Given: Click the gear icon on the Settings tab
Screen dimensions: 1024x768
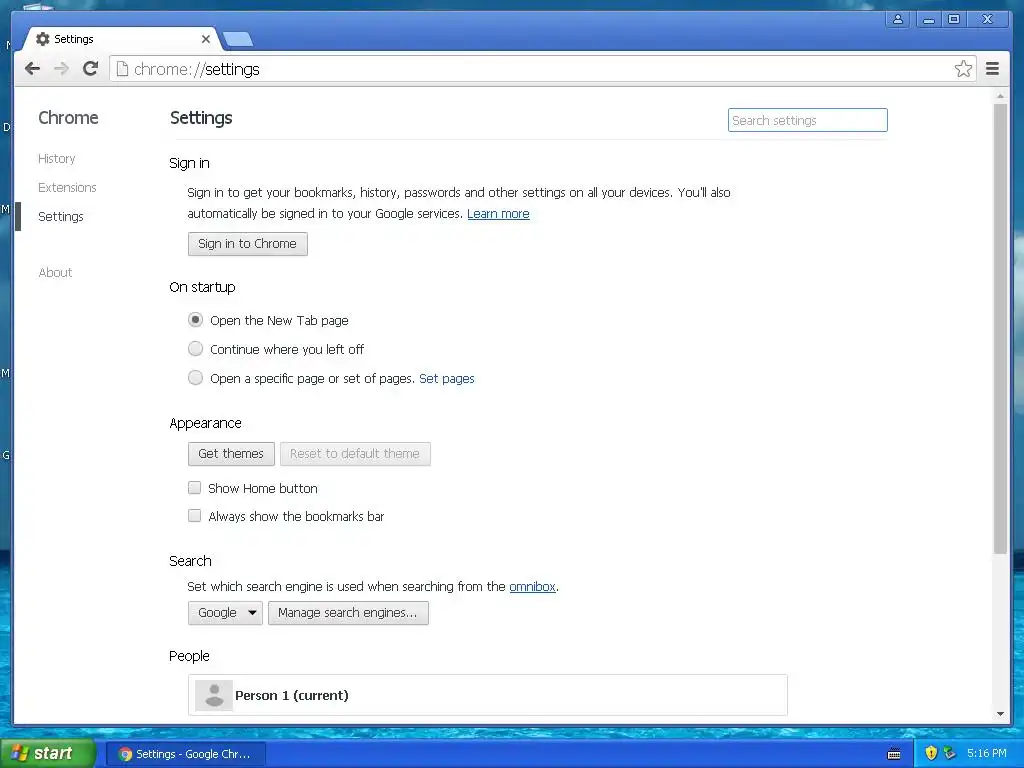Looking at the screenshot, I should (42, 39).
